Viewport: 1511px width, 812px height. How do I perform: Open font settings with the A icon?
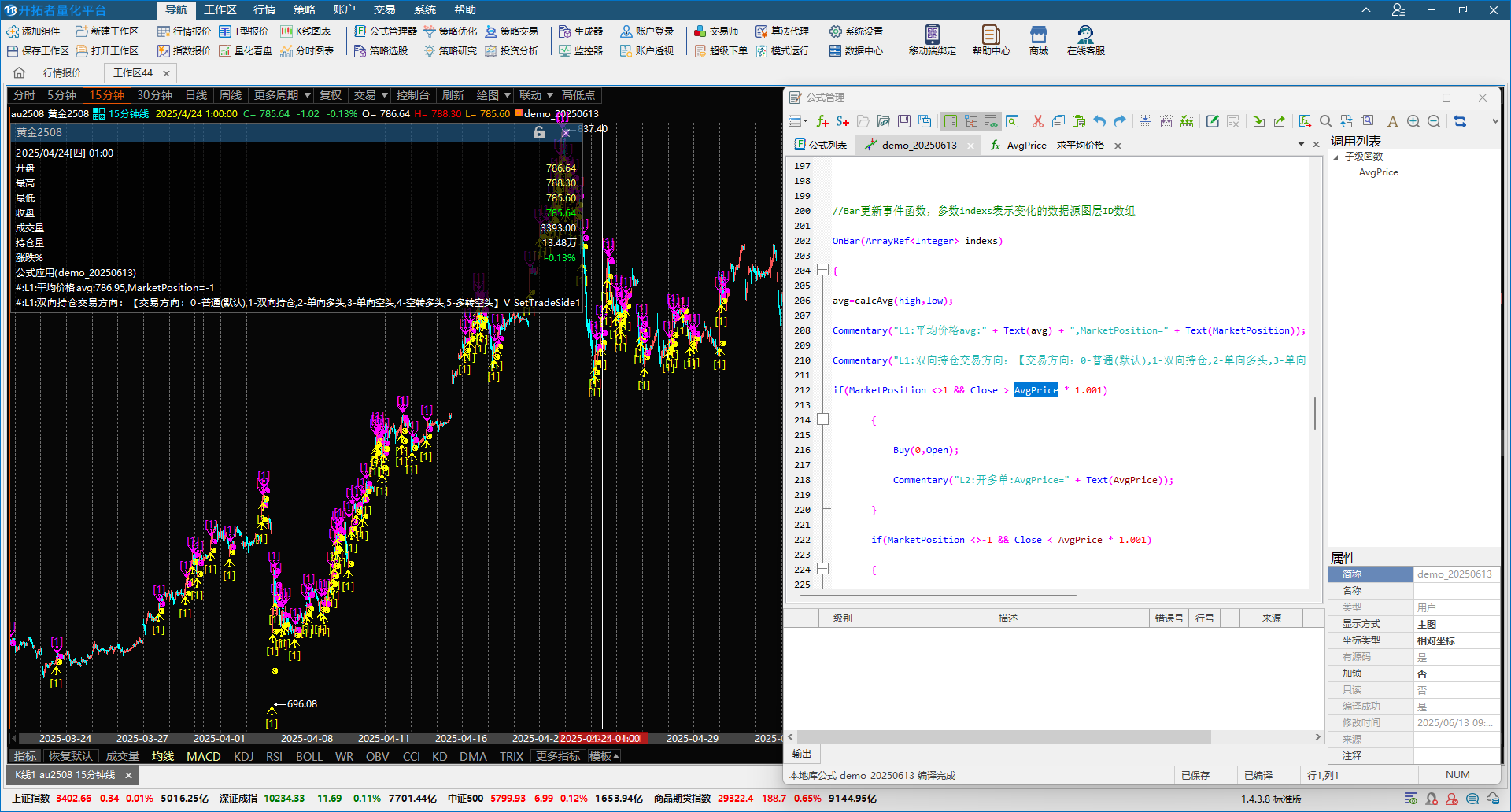[x=1393, y=121]
